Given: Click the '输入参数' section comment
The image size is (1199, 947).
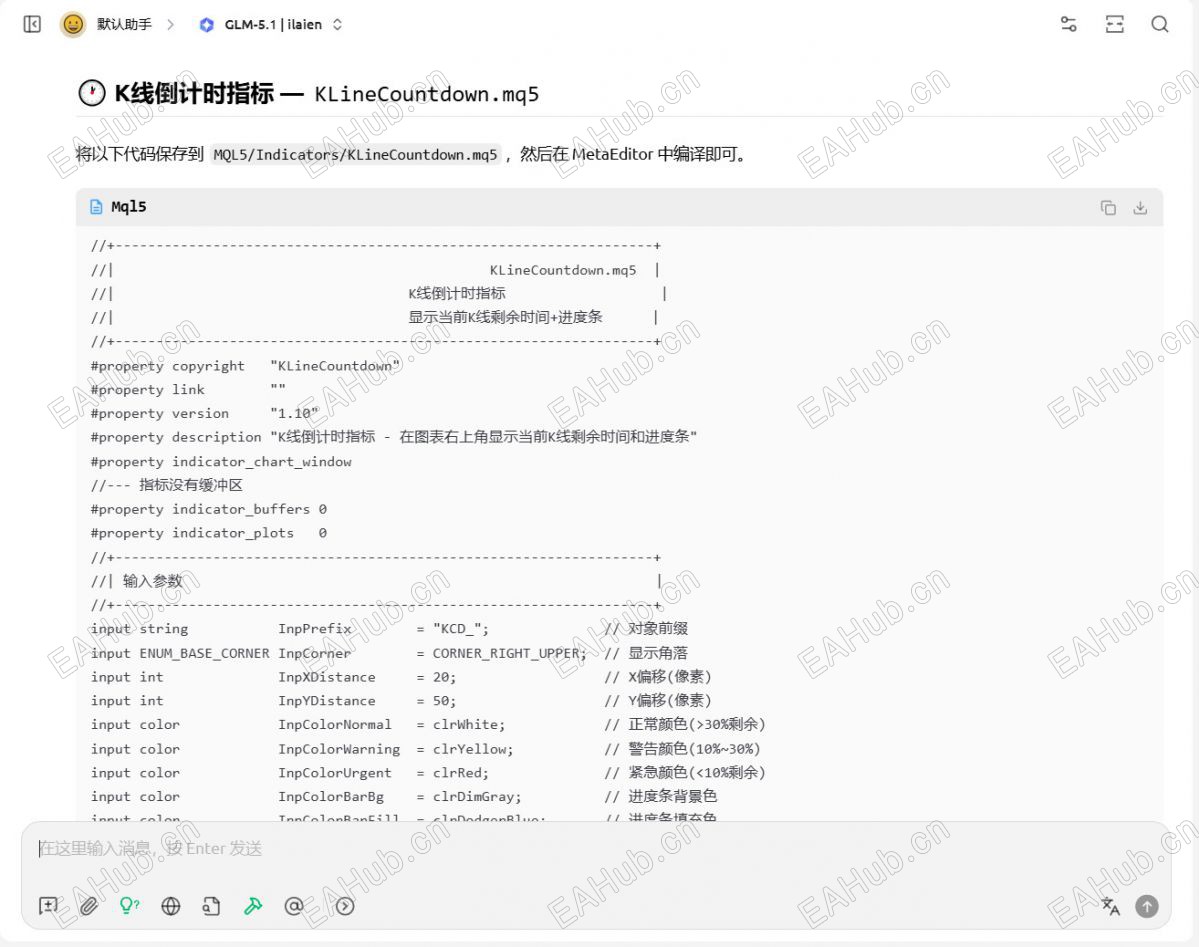Looking at the screenshot, I should tap(153, 581).
